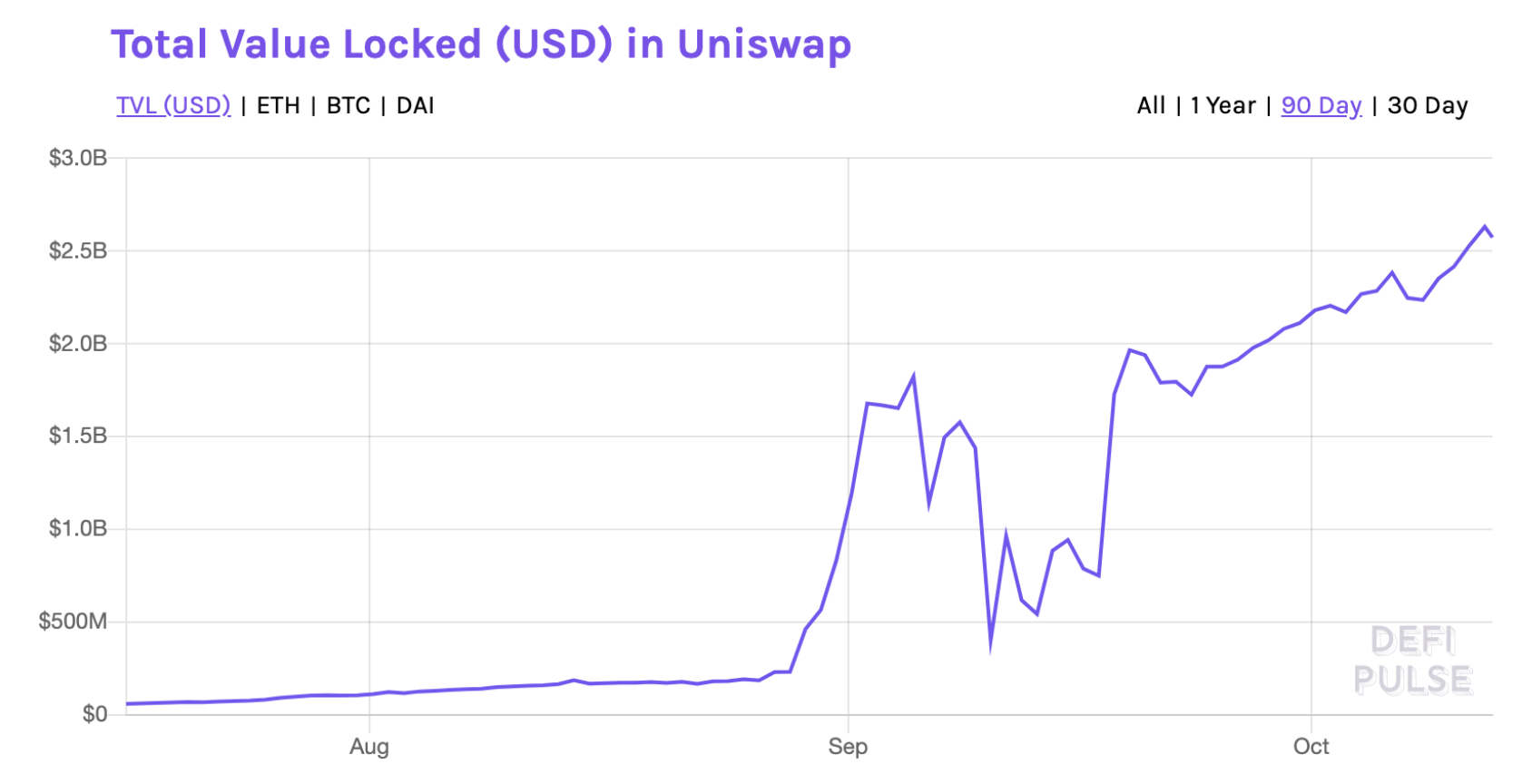
Task: Click the Sep label on the x-axis
Action: click(x=848, y=747)
